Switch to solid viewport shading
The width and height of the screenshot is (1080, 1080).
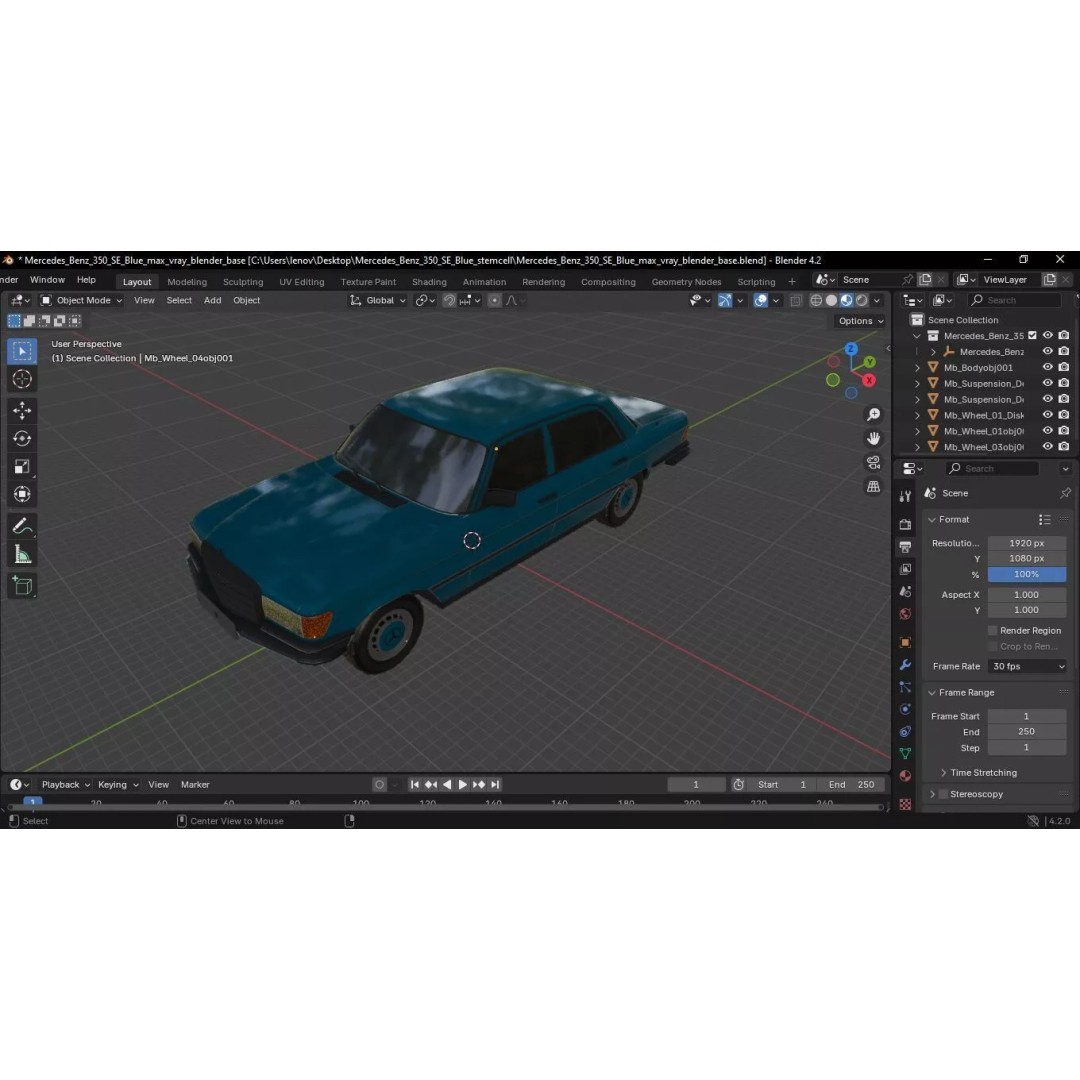pyautogui.click(x=831, y=300)
